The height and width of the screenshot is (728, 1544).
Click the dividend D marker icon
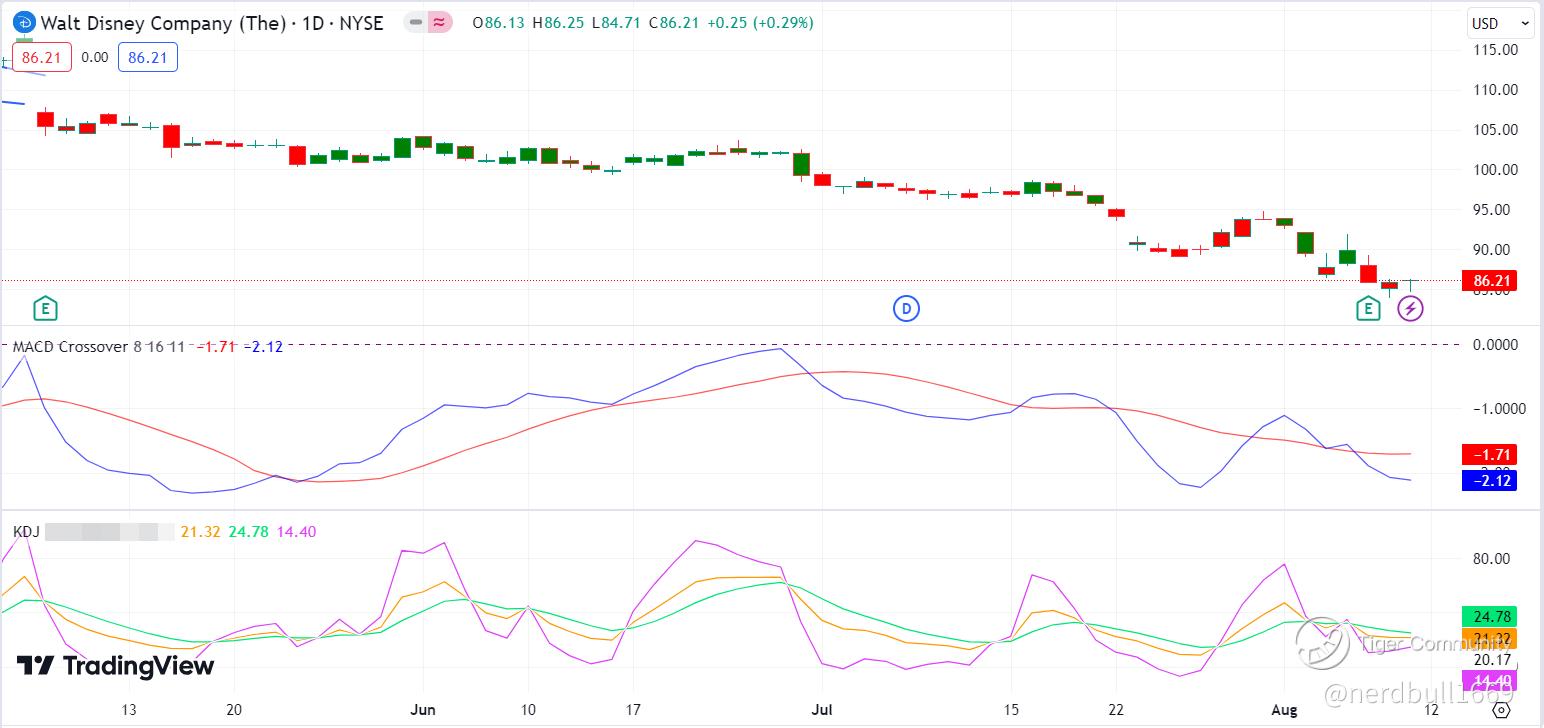(906, 309)
